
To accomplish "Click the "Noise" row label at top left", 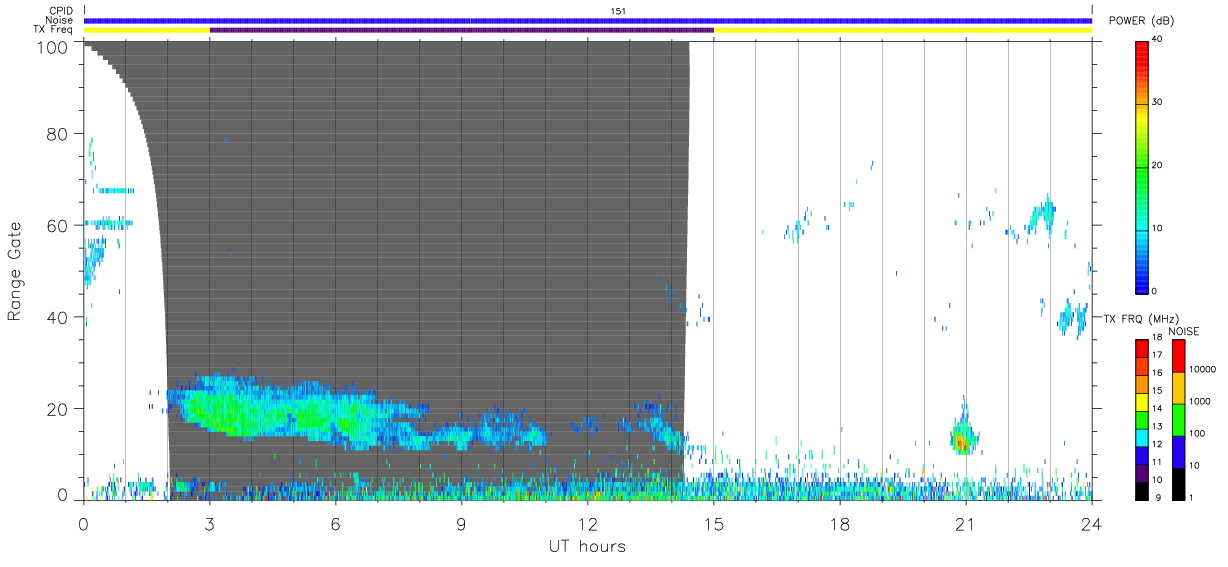I will coord(59,20).
